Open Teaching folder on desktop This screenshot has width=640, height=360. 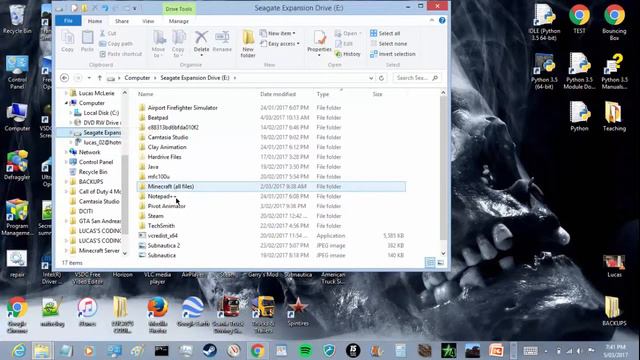coord(614,116)
